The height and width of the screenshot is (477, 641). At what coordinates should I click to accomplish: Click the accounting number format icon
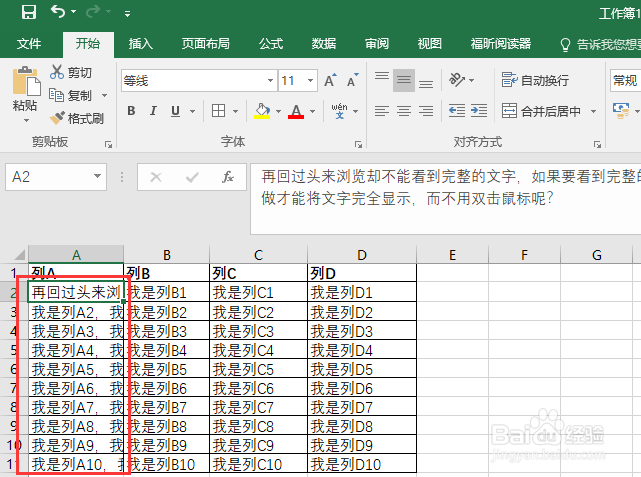(621, 111)
